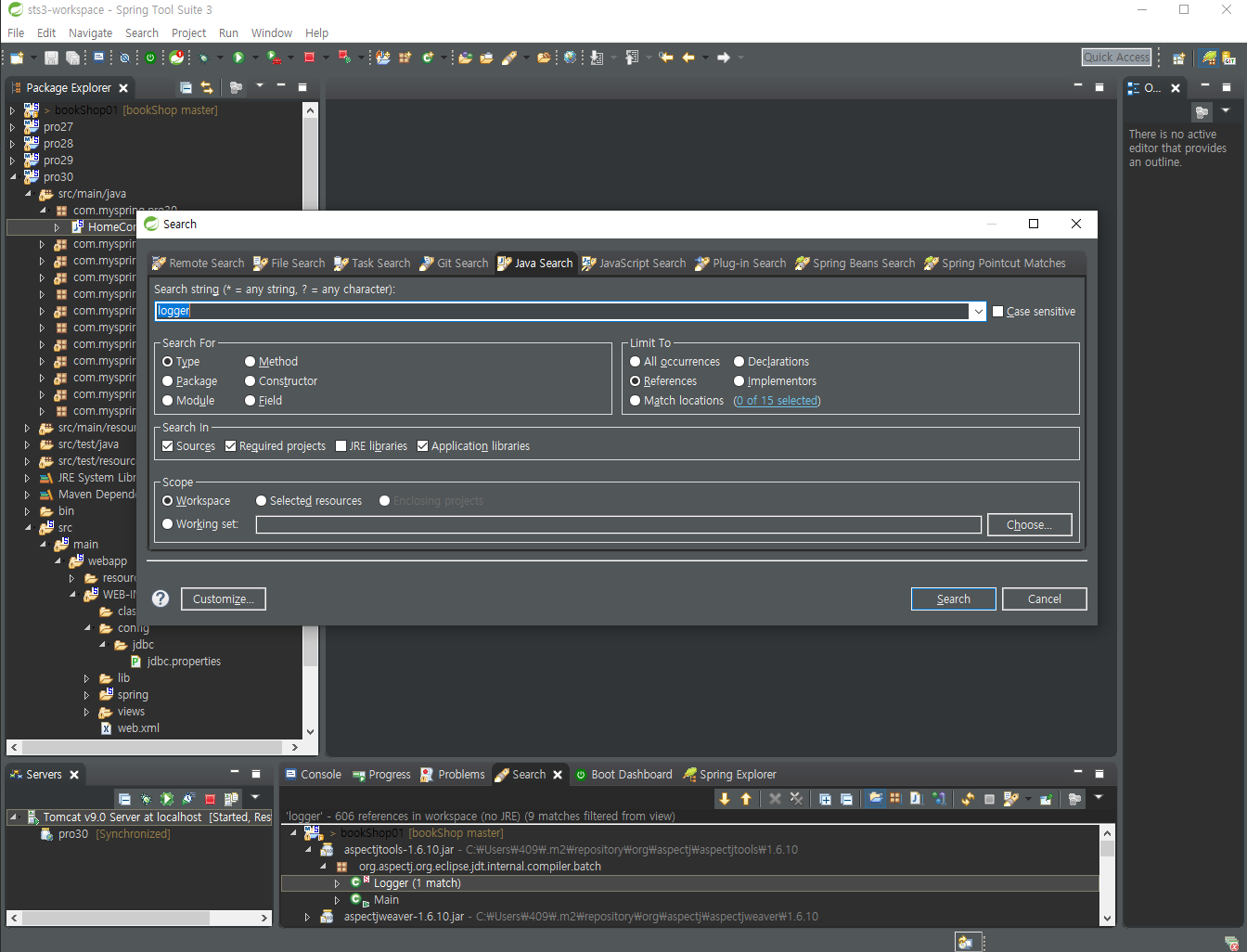Switch to Spring Beans Search tab
1247x952 pixels.
click(855, 264)
